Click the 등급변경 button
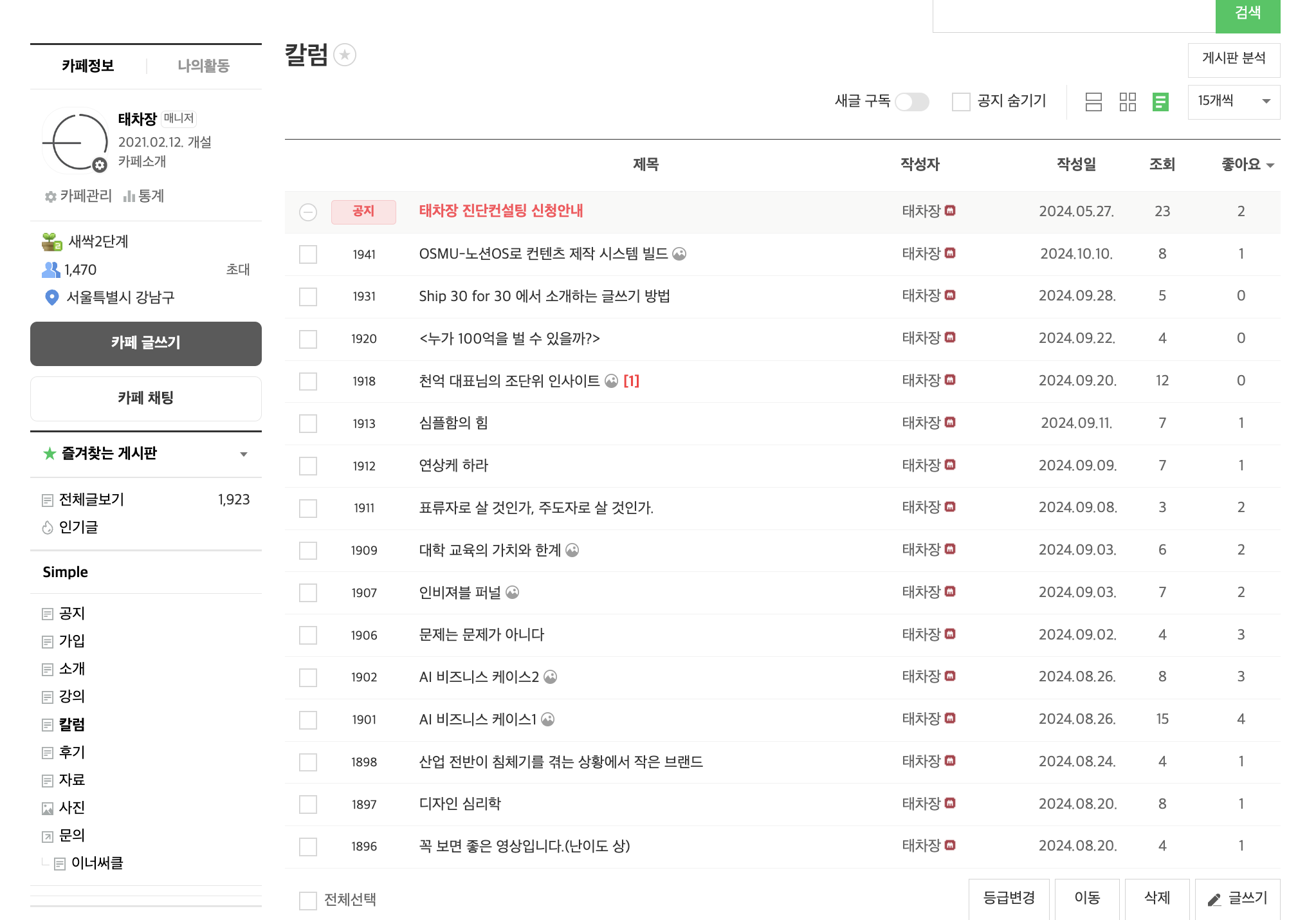The image size is (1316, 920). [x=1009, y=898]
